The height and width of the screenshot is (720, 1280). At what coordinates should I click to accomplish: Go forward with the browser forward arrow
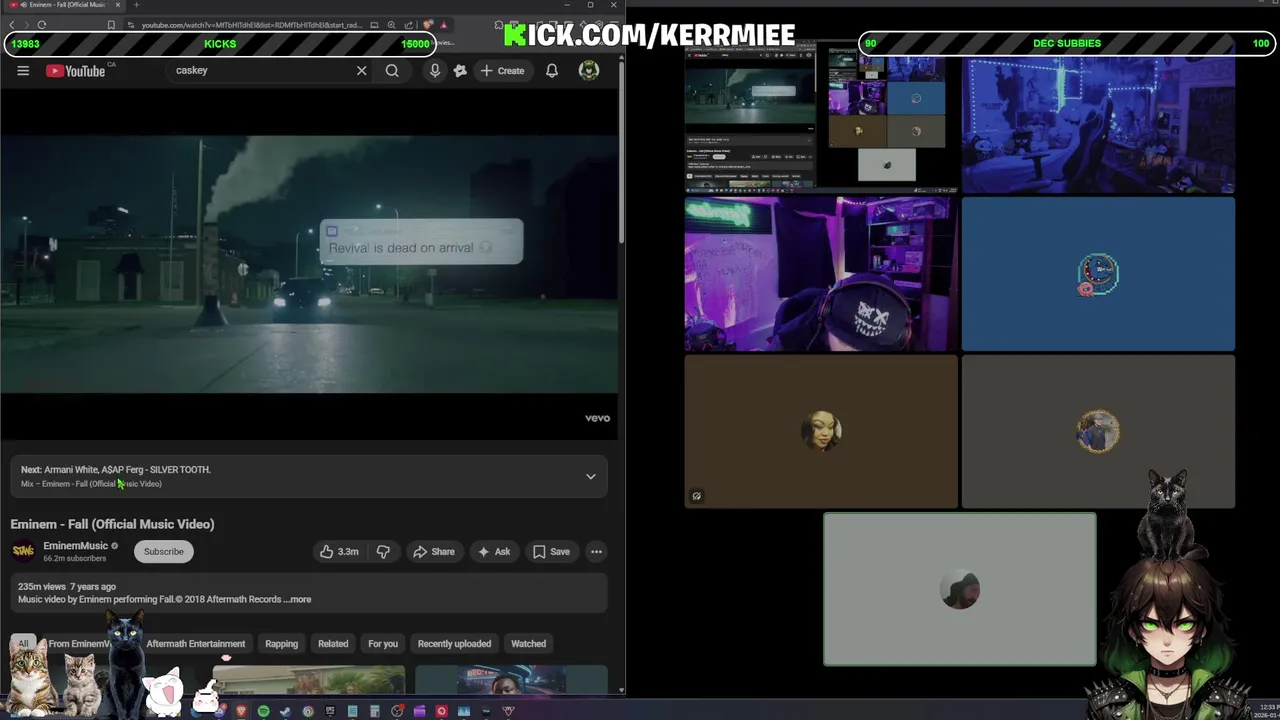click(27, 25)
